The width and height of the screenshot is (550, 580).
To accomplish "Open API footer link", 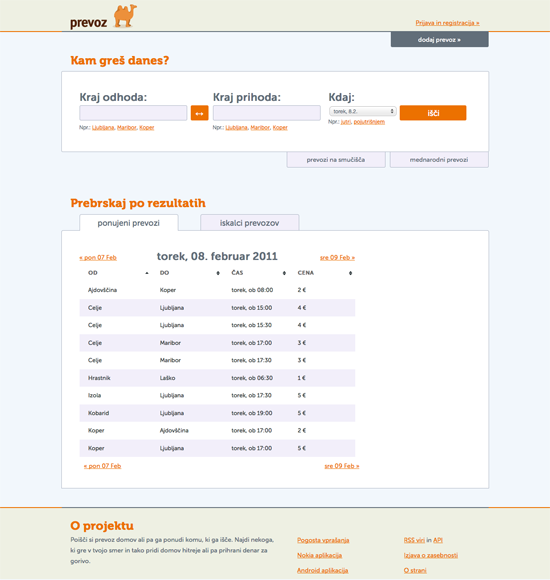I will click(438, 540).
